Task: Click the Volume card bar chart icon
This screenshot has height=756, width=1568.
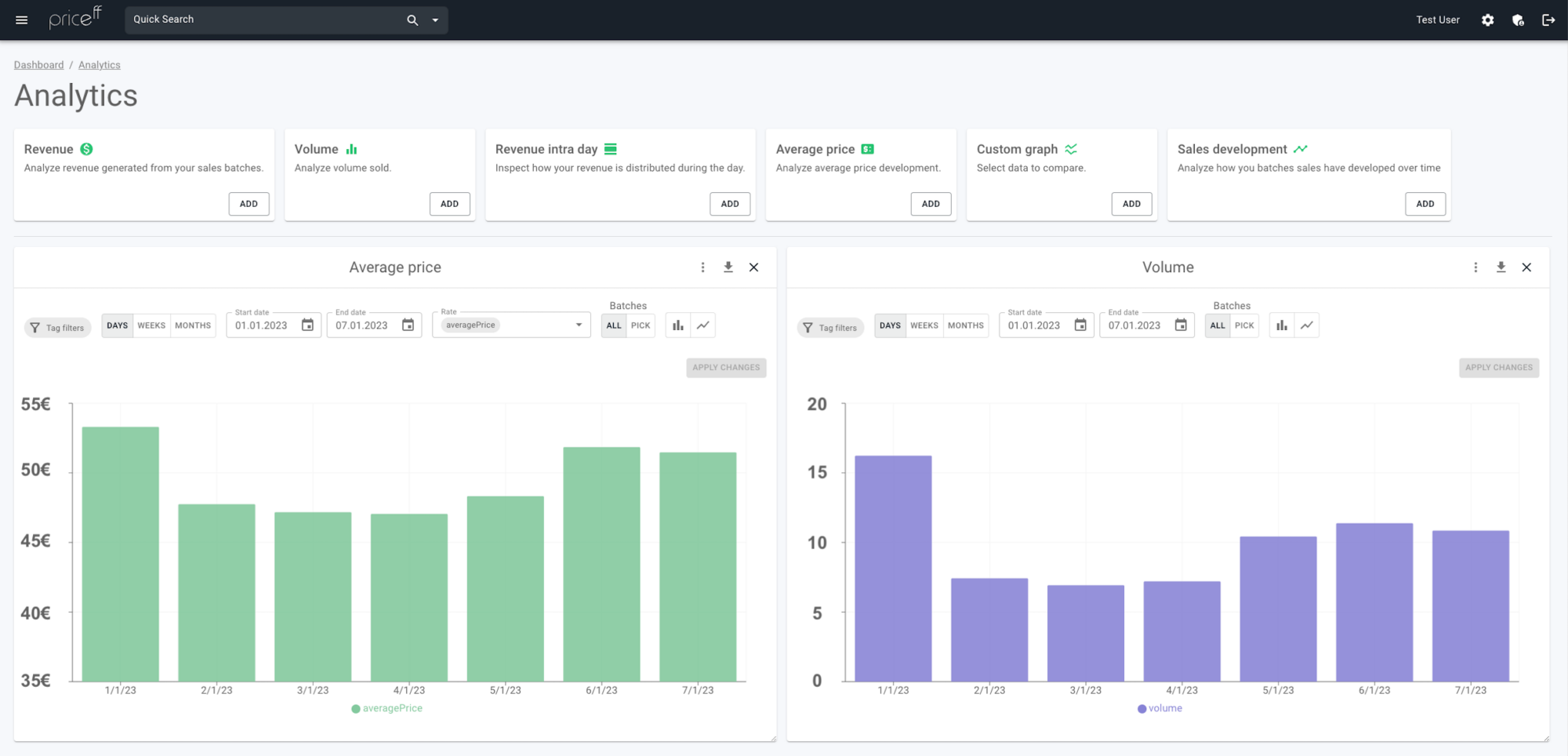Action: [351, 149]
